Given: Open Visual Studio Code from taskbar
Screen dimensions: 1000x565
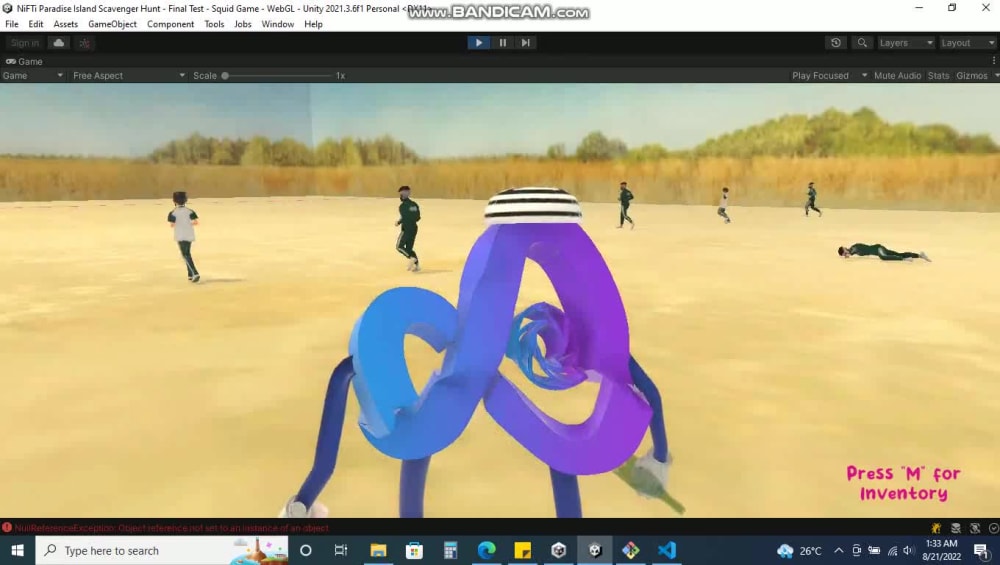Looking at the screenshot, I should 666,550.
